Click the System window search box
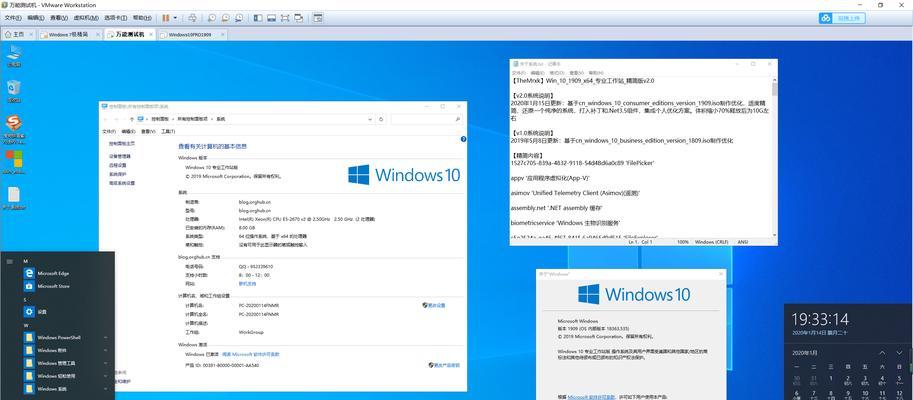This screenshot has height=400, width=913. click(x=427, y=119)
